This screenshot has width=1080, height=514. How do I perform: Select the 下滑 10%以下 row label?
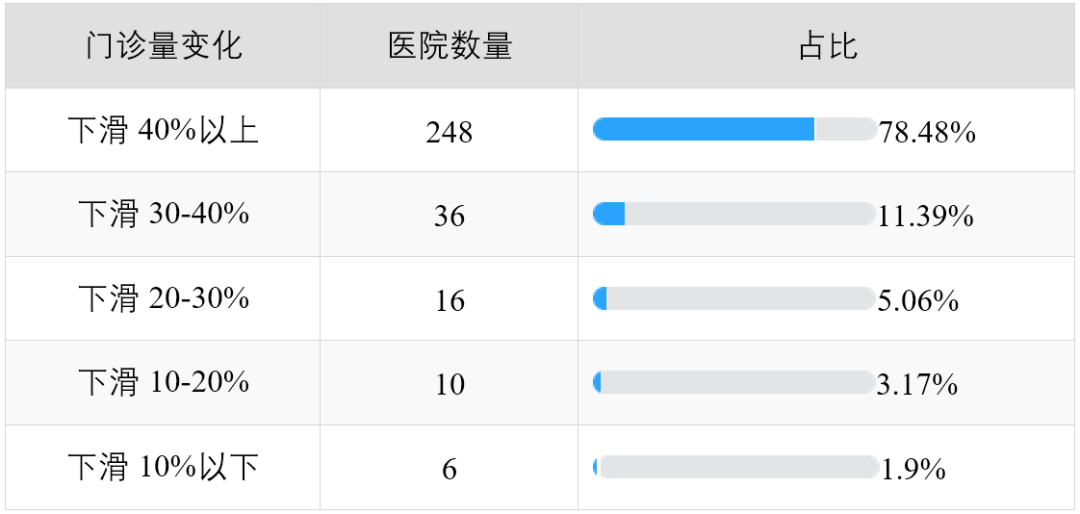click(163, 468)
